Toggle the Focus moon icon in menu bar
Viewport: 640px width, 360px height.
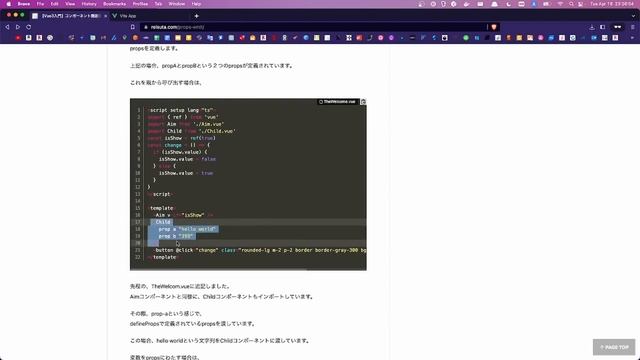509,4
